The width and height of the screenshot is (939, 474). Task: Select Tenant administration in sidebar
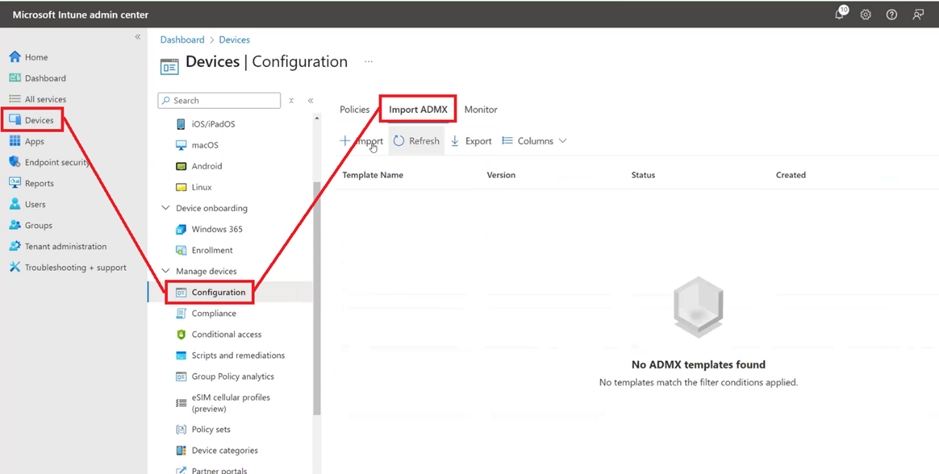pyautogui.click(x=65, y=246)
